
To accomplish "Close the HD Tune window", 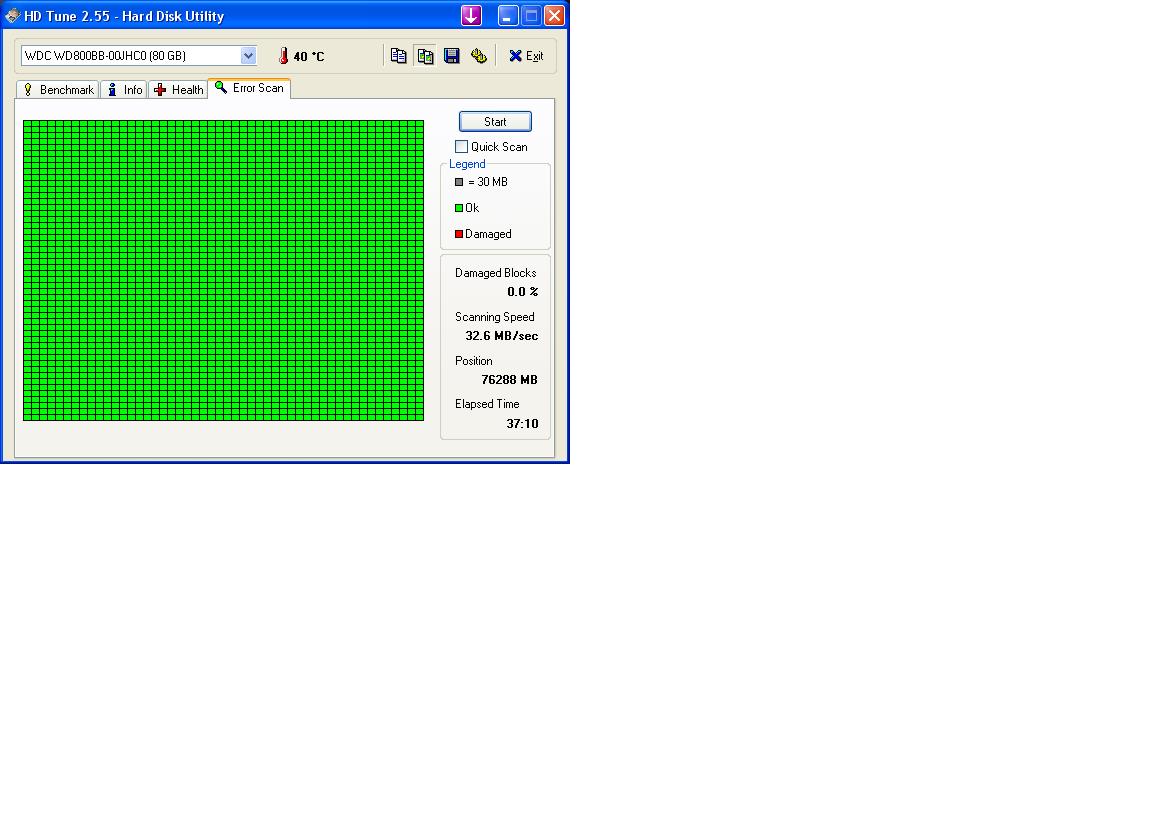I will [x=555, y=15].
